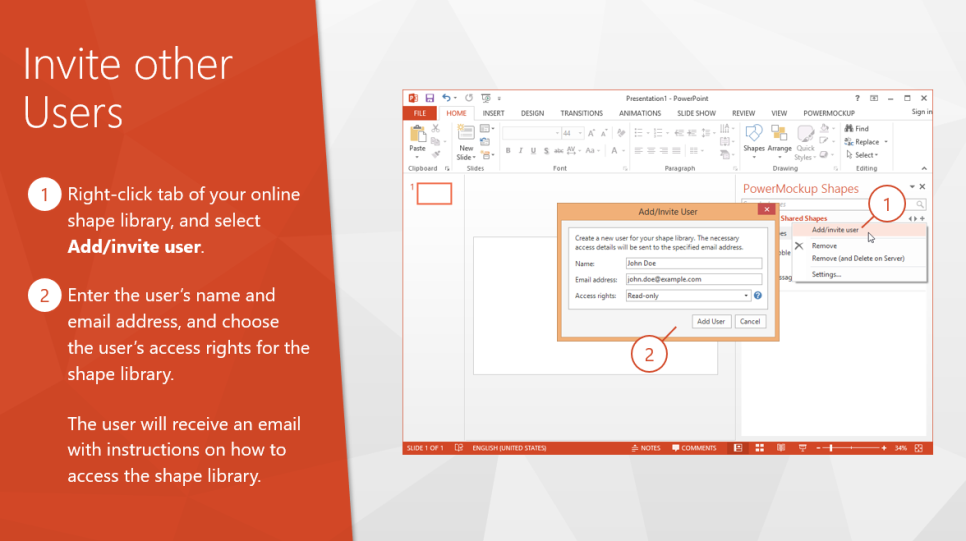
Task: Click the Undo arrow icon
Action: pos(446,98)
